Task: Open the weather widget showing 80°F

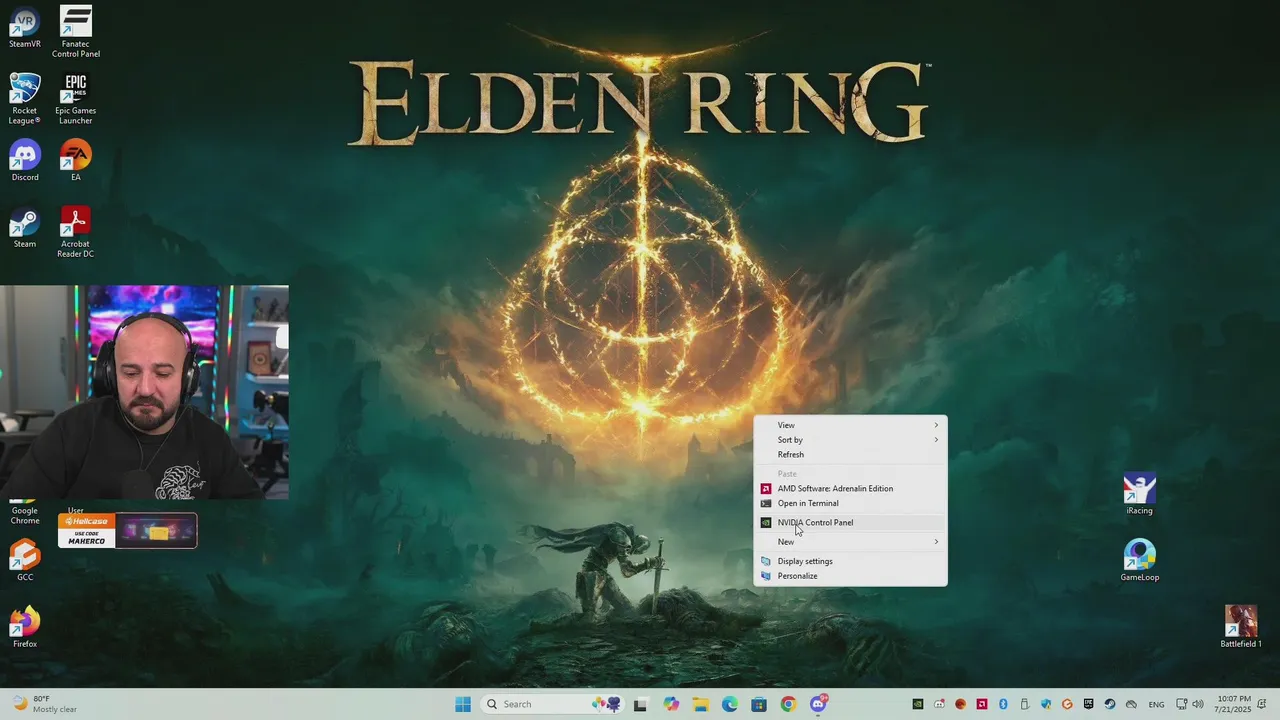Action: pyautogui.click(x=45, y=704)
